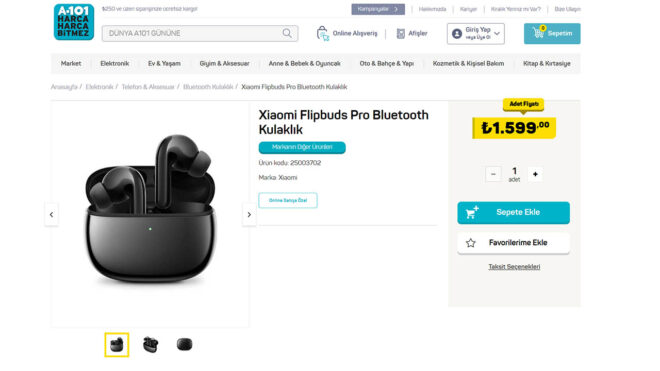
Task: Show next product image arrow
Action: pos(249,215)
